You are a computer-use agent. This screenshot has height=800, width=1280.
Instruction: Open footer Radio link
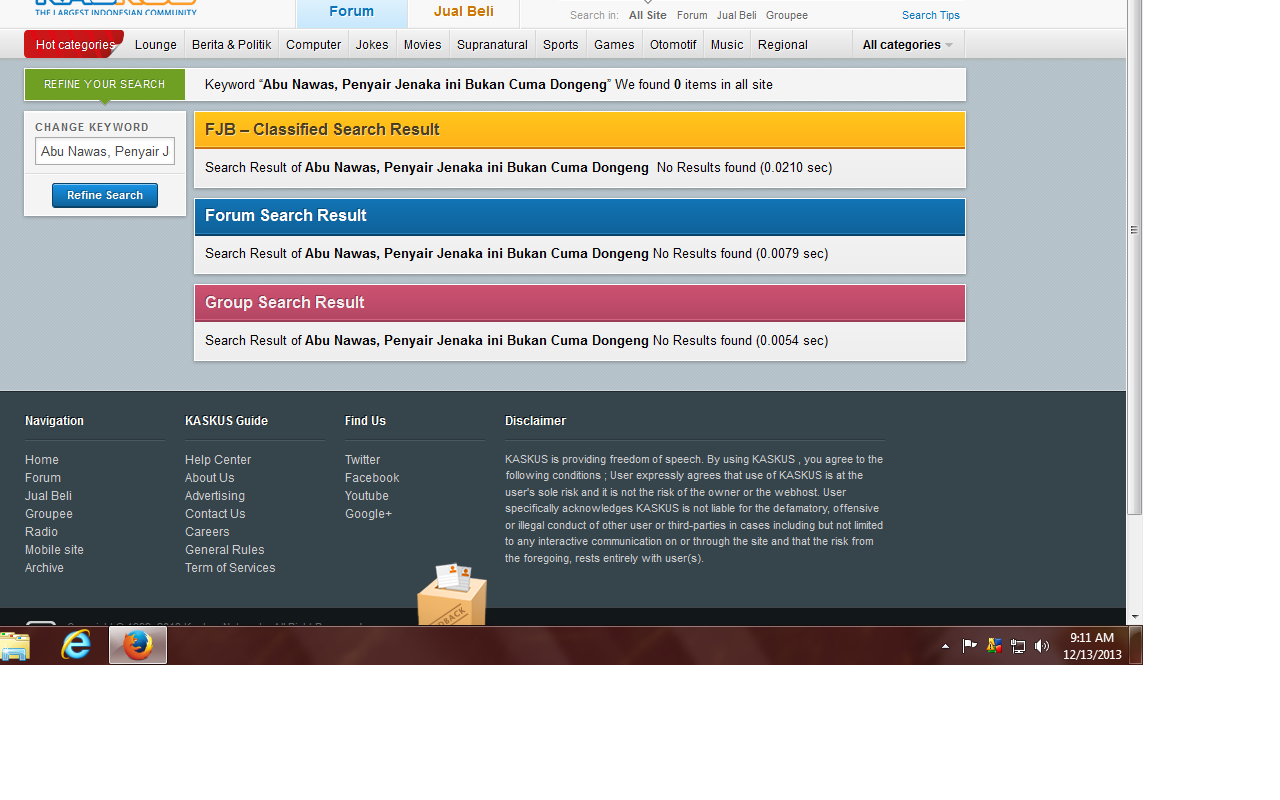click(x=41, y=532)
